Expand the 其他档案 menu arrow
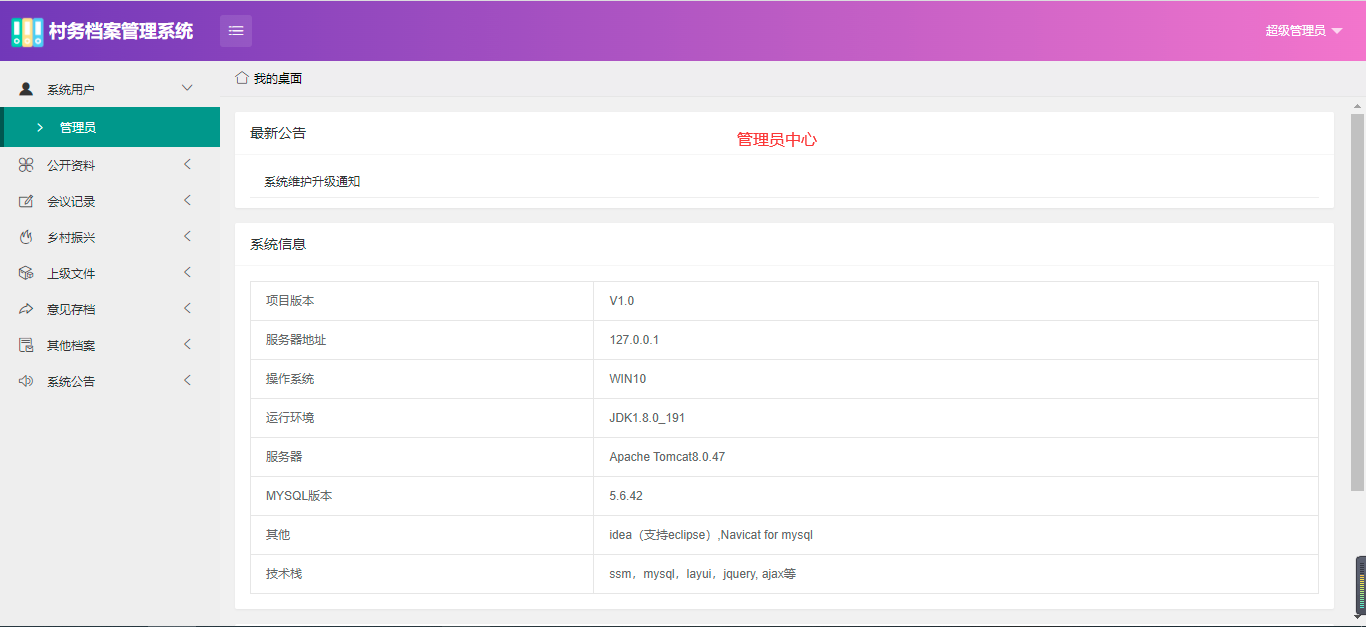 tap(187, 344)
